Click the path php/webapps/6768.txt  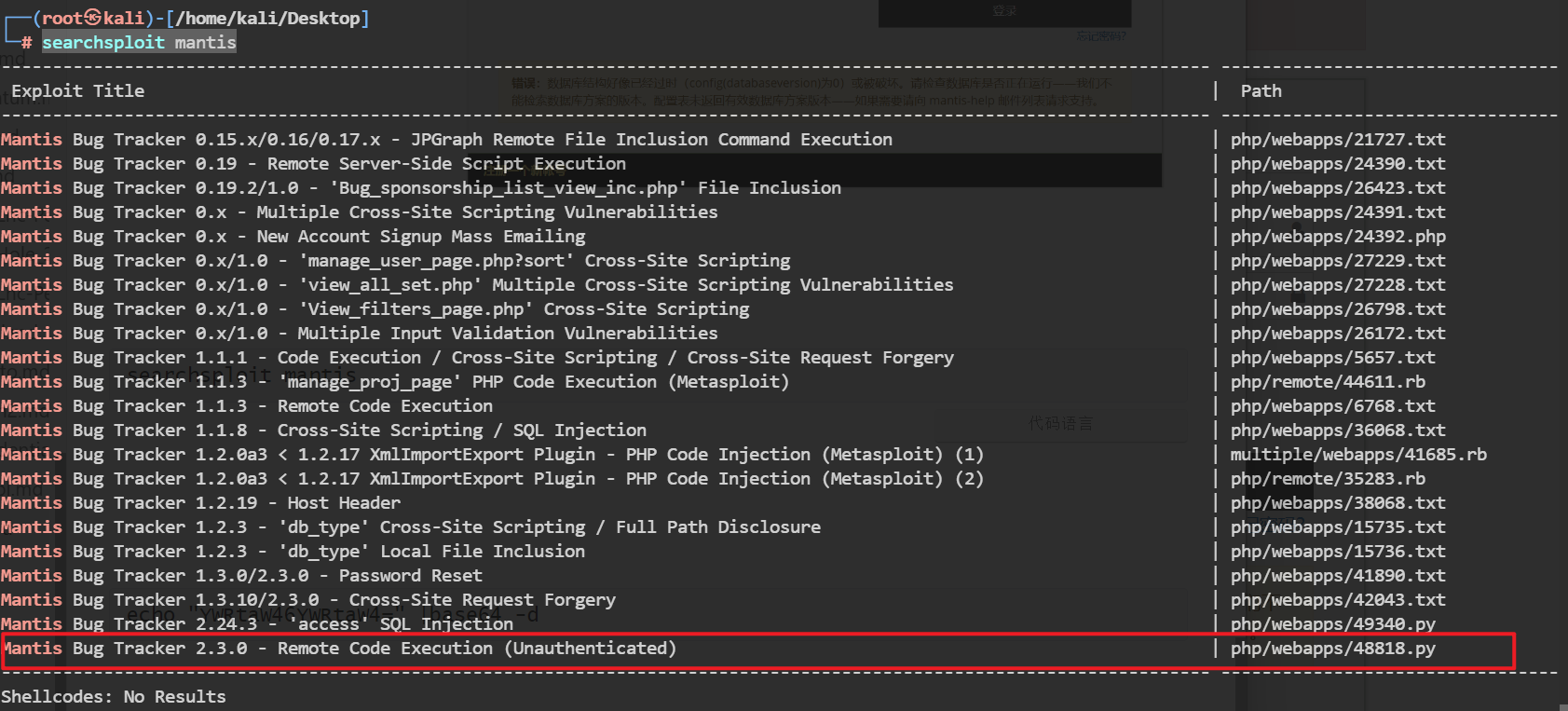(1333, 405)
